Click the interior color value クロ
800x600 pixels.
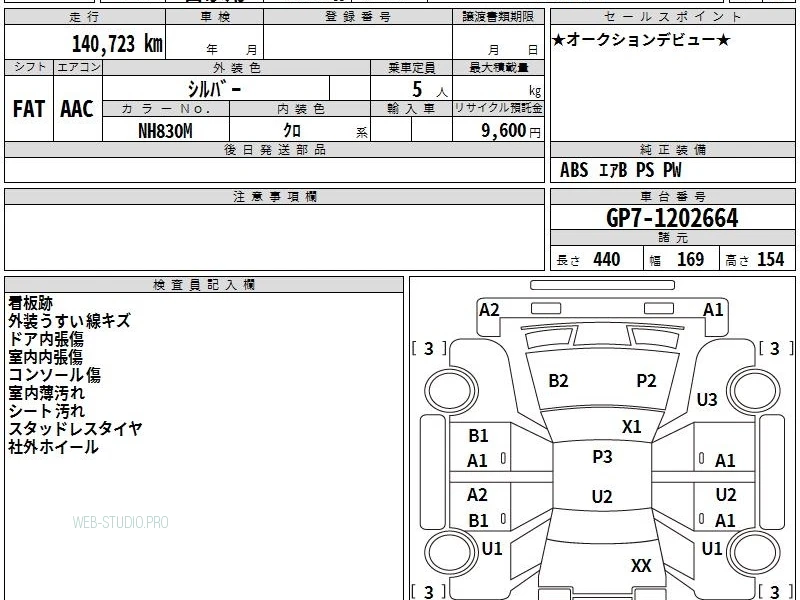292,130
